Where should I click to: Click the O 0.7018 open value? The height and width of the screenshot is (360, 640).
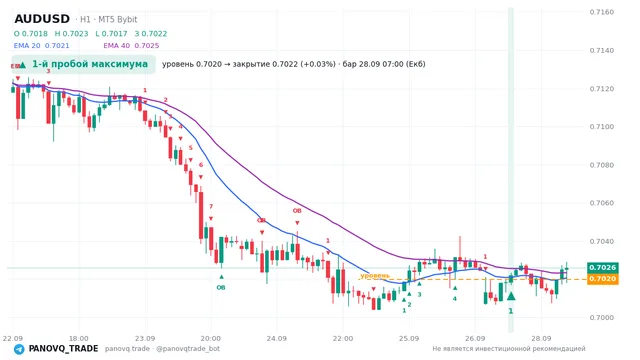pyautogui.click(x=31, y=34)
